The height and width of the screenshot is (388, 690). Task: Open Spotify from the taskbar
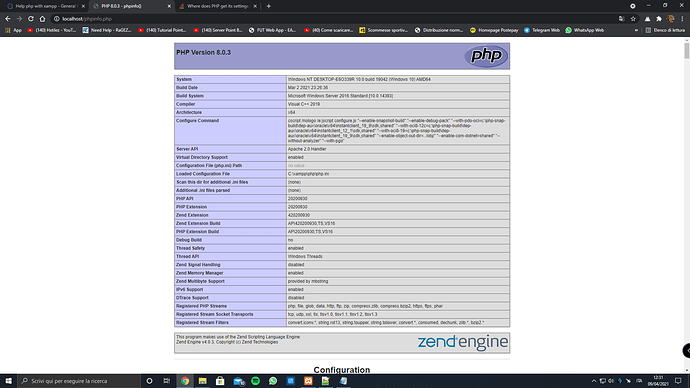[255, 381]
